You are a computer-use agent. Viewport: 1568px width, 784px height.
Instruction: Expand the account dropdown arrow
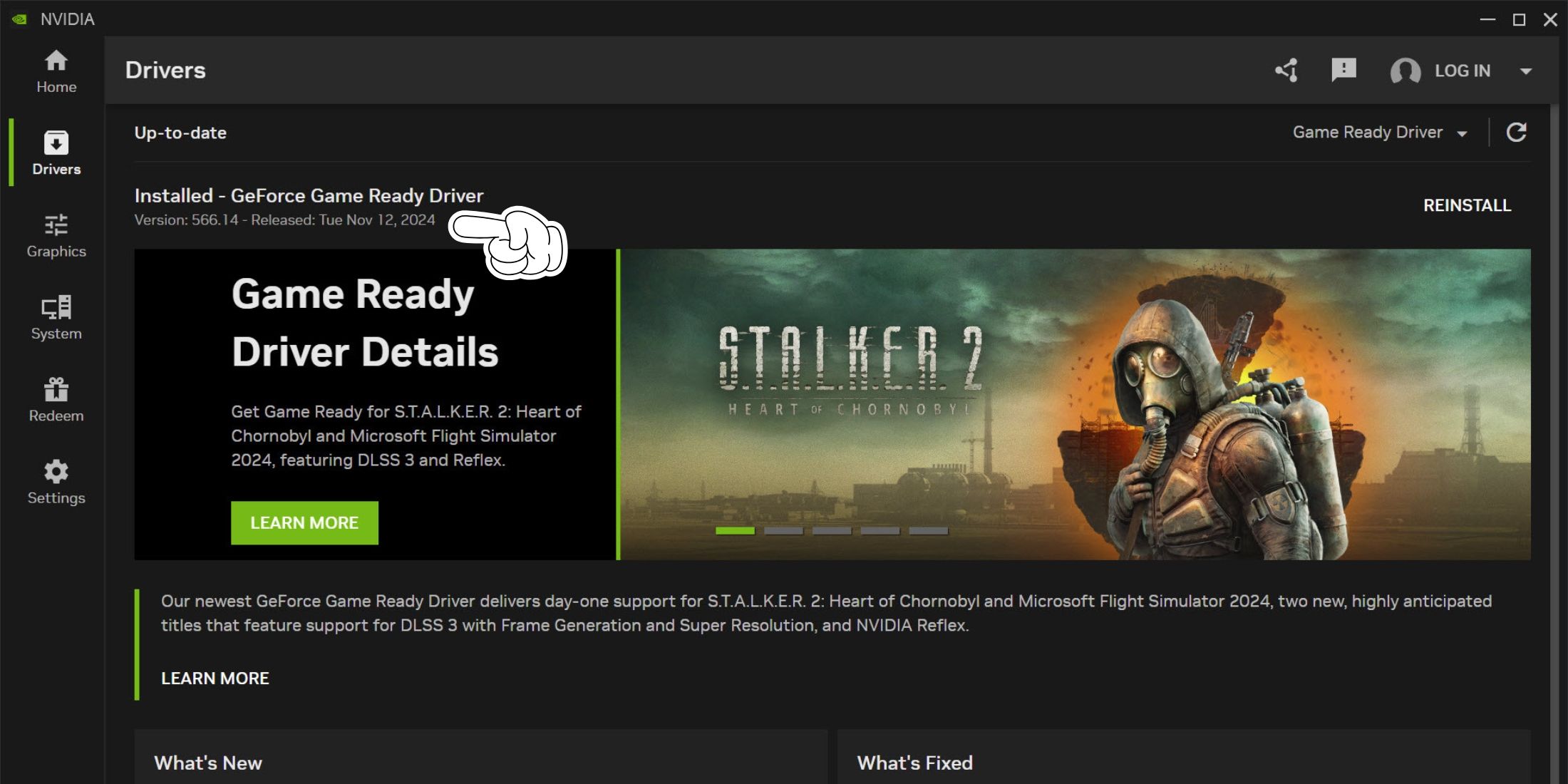tap(1526, 71)
